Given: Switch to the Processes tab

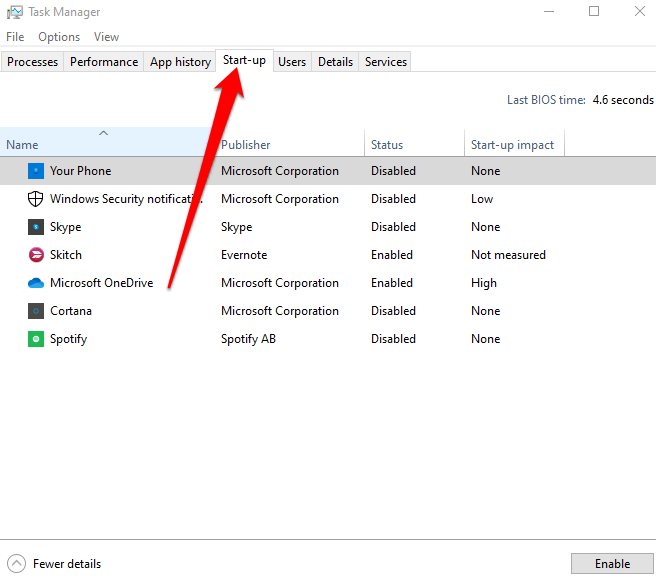Looking at the screenshot, I should (x=33, y=62).
